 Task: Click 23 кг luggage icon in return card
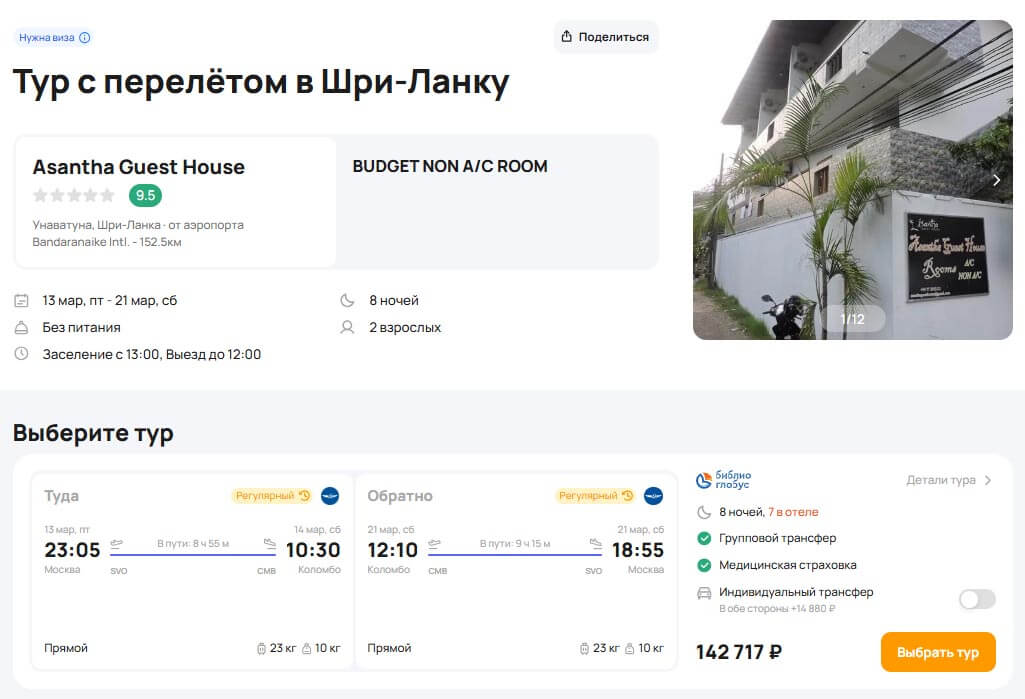click(x=584, y=649)
